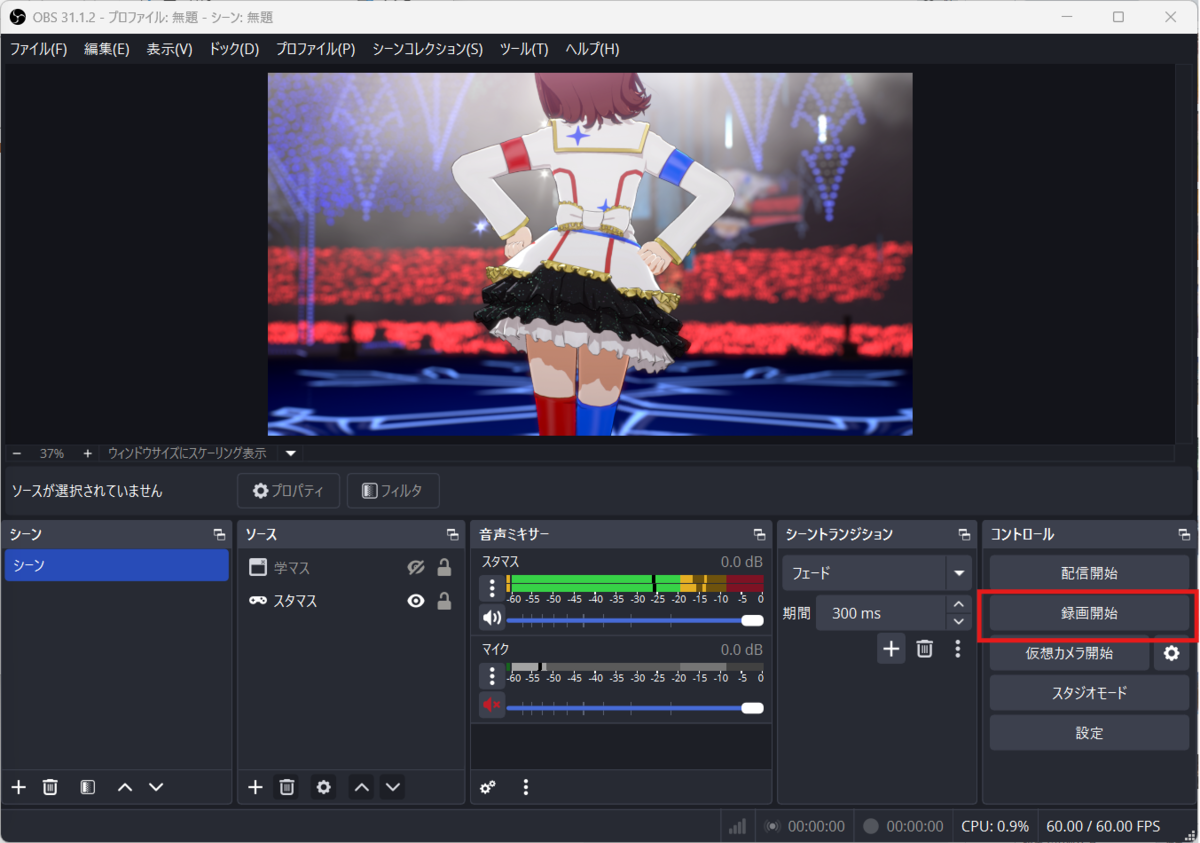Open the プロファイル(P) menu
Image resolution: width=1200 pixels, height=843 pixels.
pos(315,49)
